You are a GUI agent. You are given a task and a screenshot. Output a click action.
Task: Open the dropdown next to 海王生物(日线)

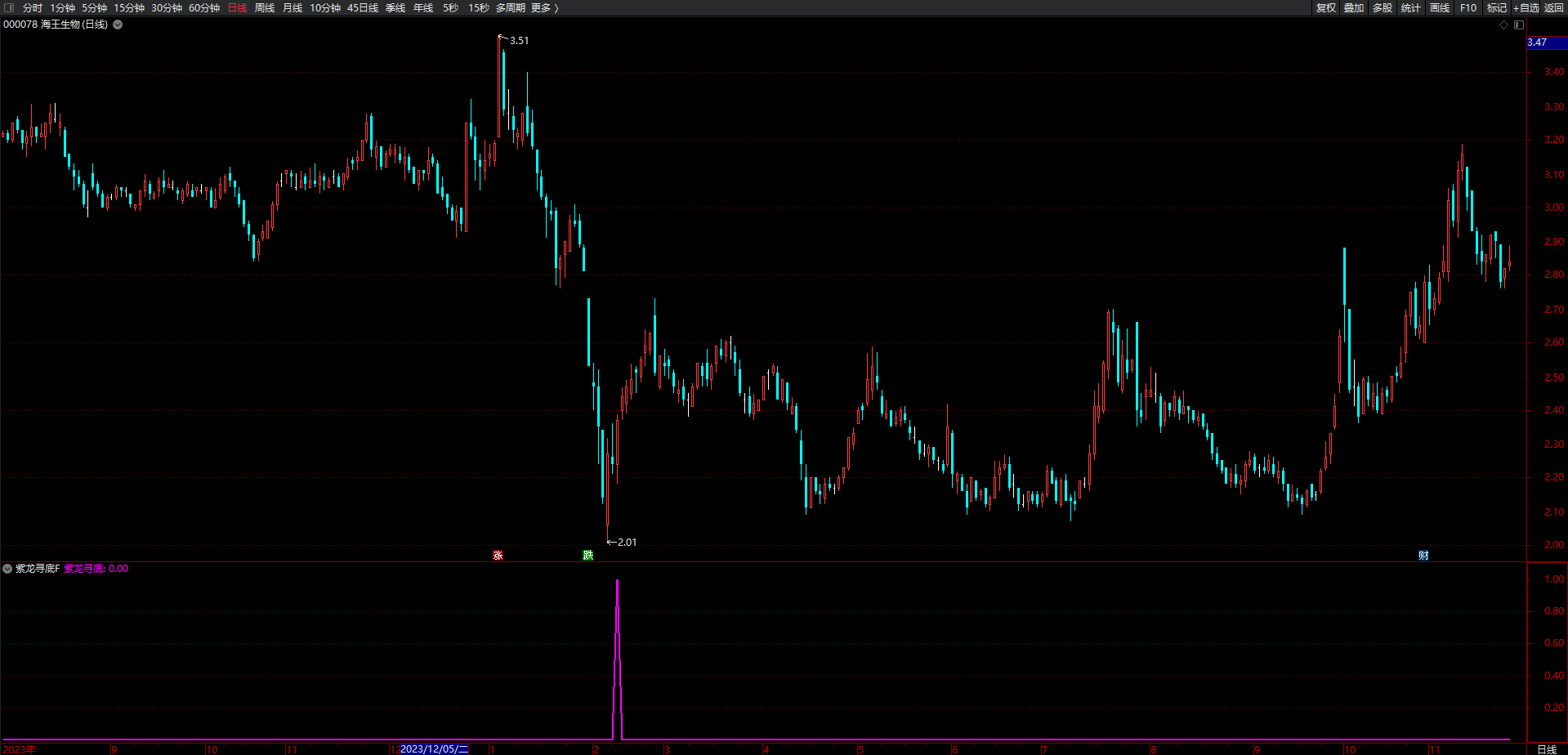click(x=118, y=25)
